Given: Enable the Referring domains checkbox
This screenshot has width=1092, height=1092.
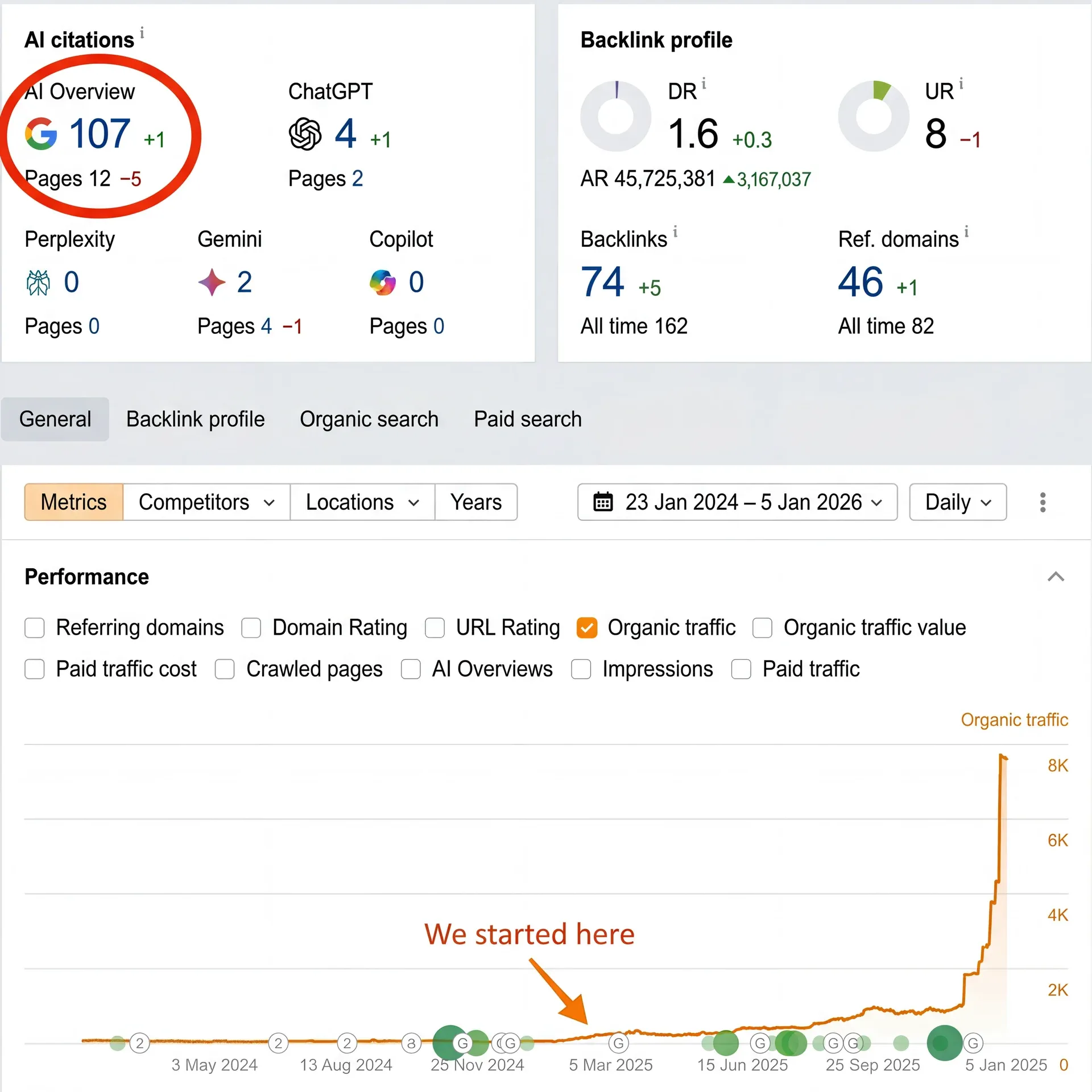Looking at the screenshot, I should click(x=35, y=628).
